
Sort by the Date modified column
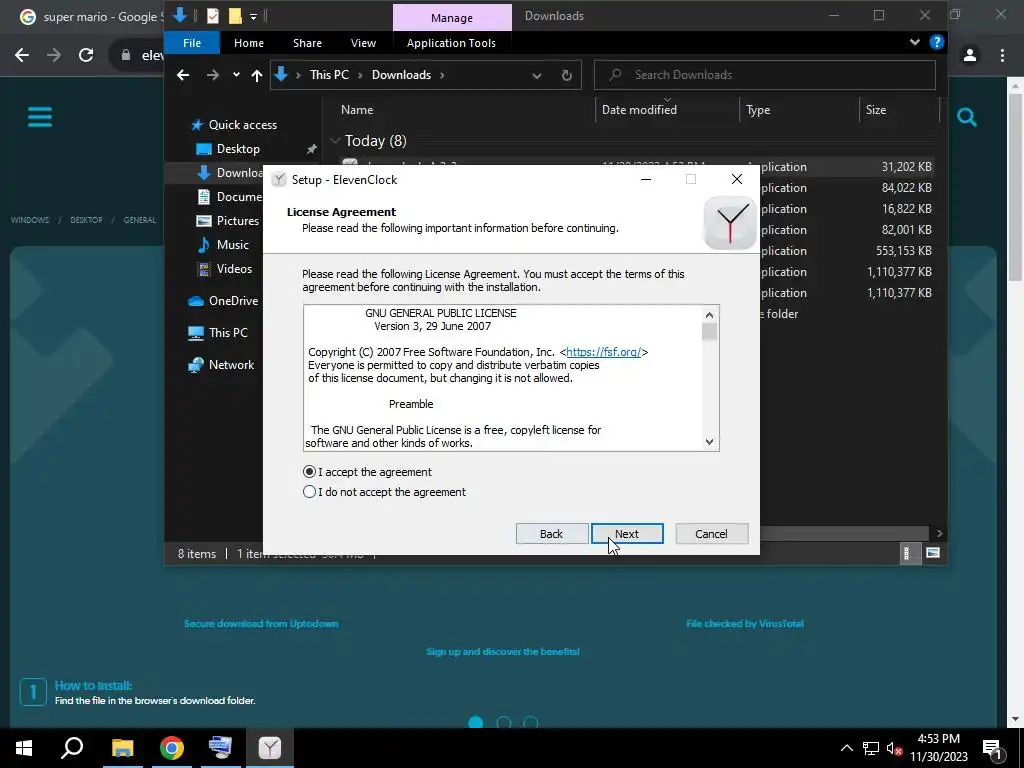[x=639, y=110]
